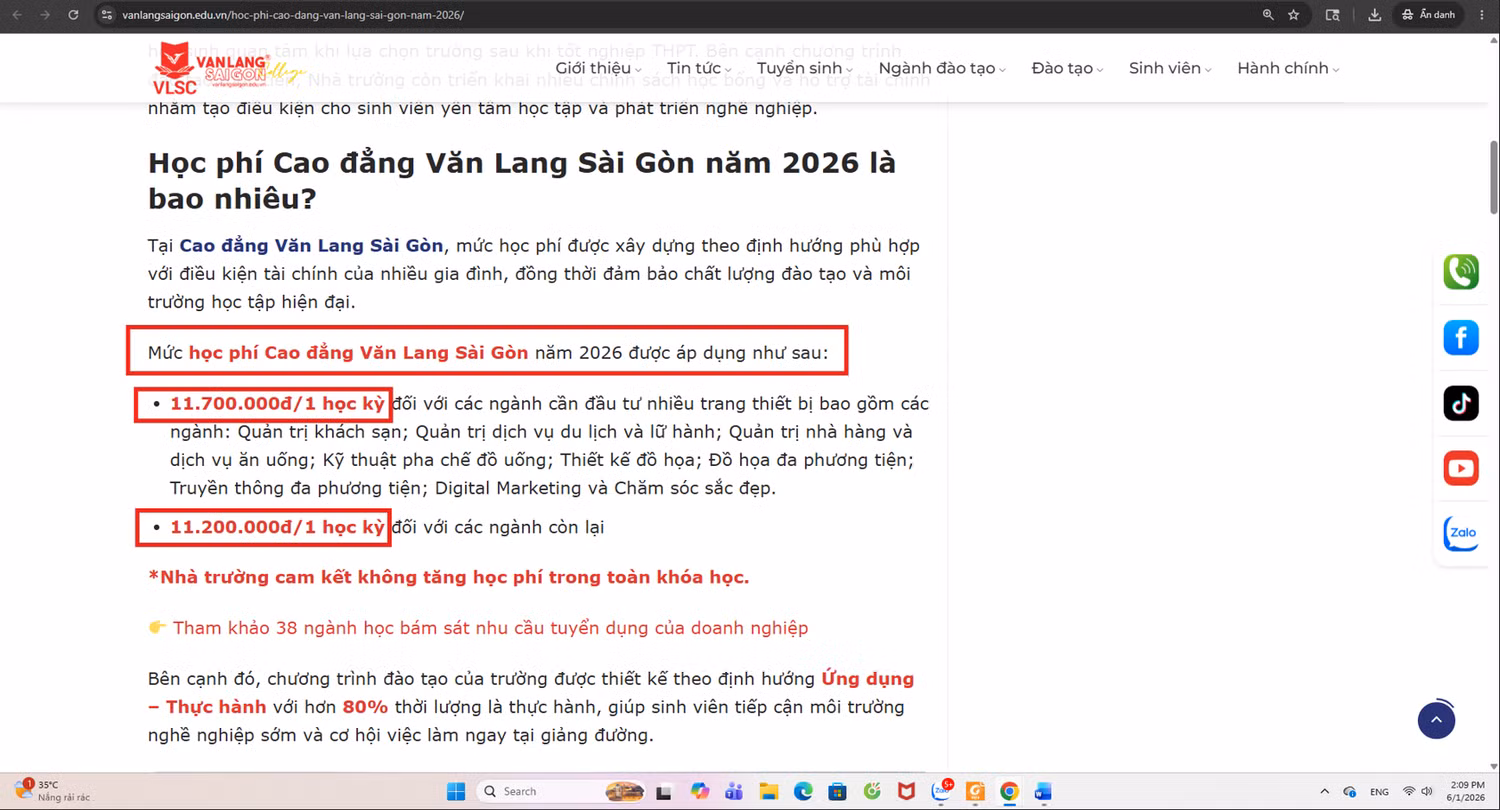Click the green phone call floating icon
Screen dimensions: 1500x810
tap(1461, 272)
